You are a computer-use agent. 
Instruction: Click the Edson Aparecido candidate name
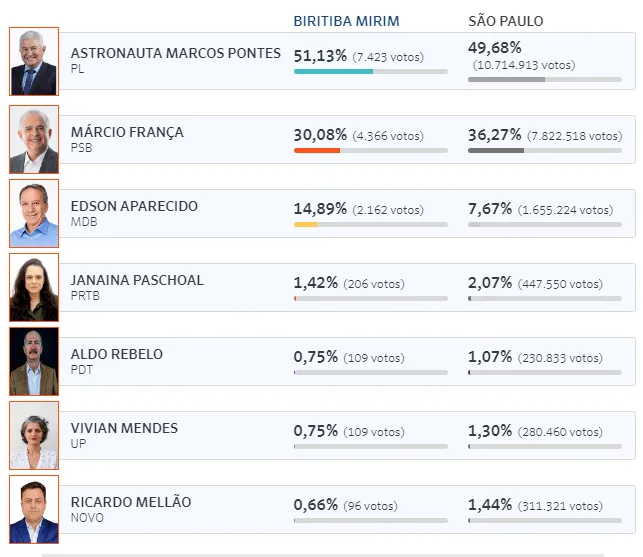(134, 206)
